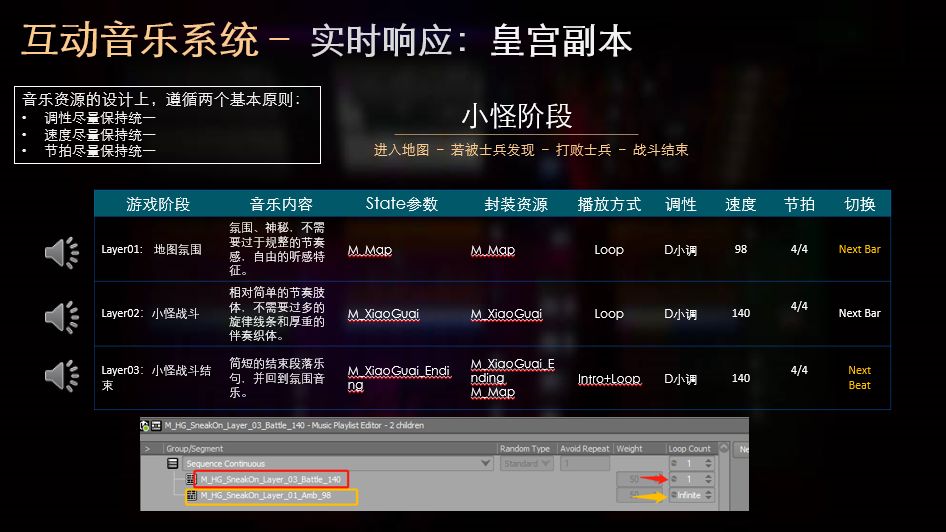Screen dimensions: 946x532
Task: Click the M_XiaoGuai_Ending State parameter
Action: pyautogui.click(x=398, y=378)
